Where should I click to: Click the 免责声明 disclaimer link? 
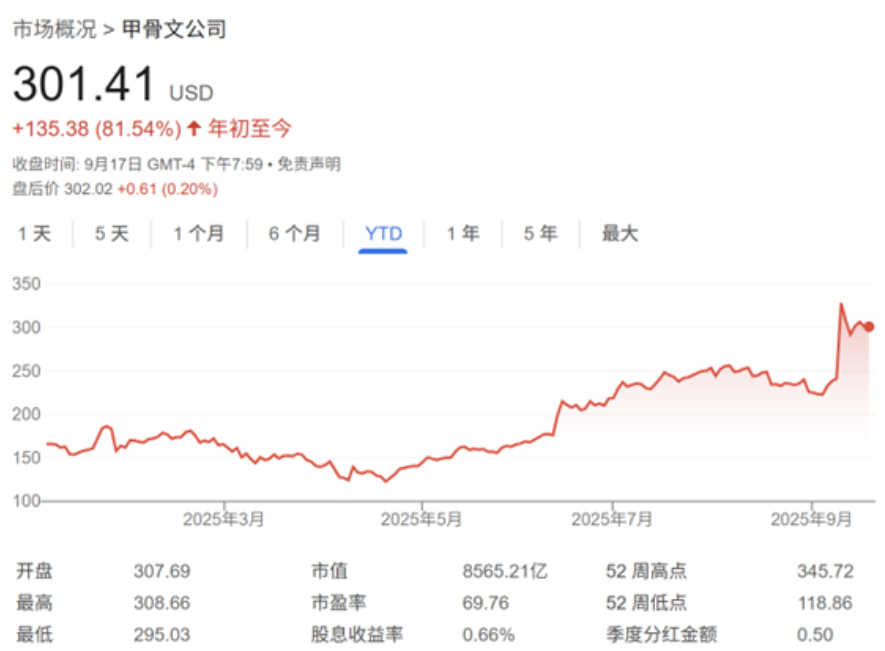(x=309, y=164)
